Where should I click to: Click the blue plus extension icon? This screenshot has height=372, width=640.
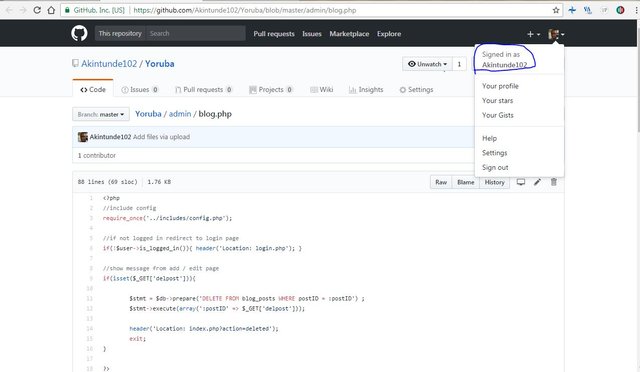coord(572,10)
